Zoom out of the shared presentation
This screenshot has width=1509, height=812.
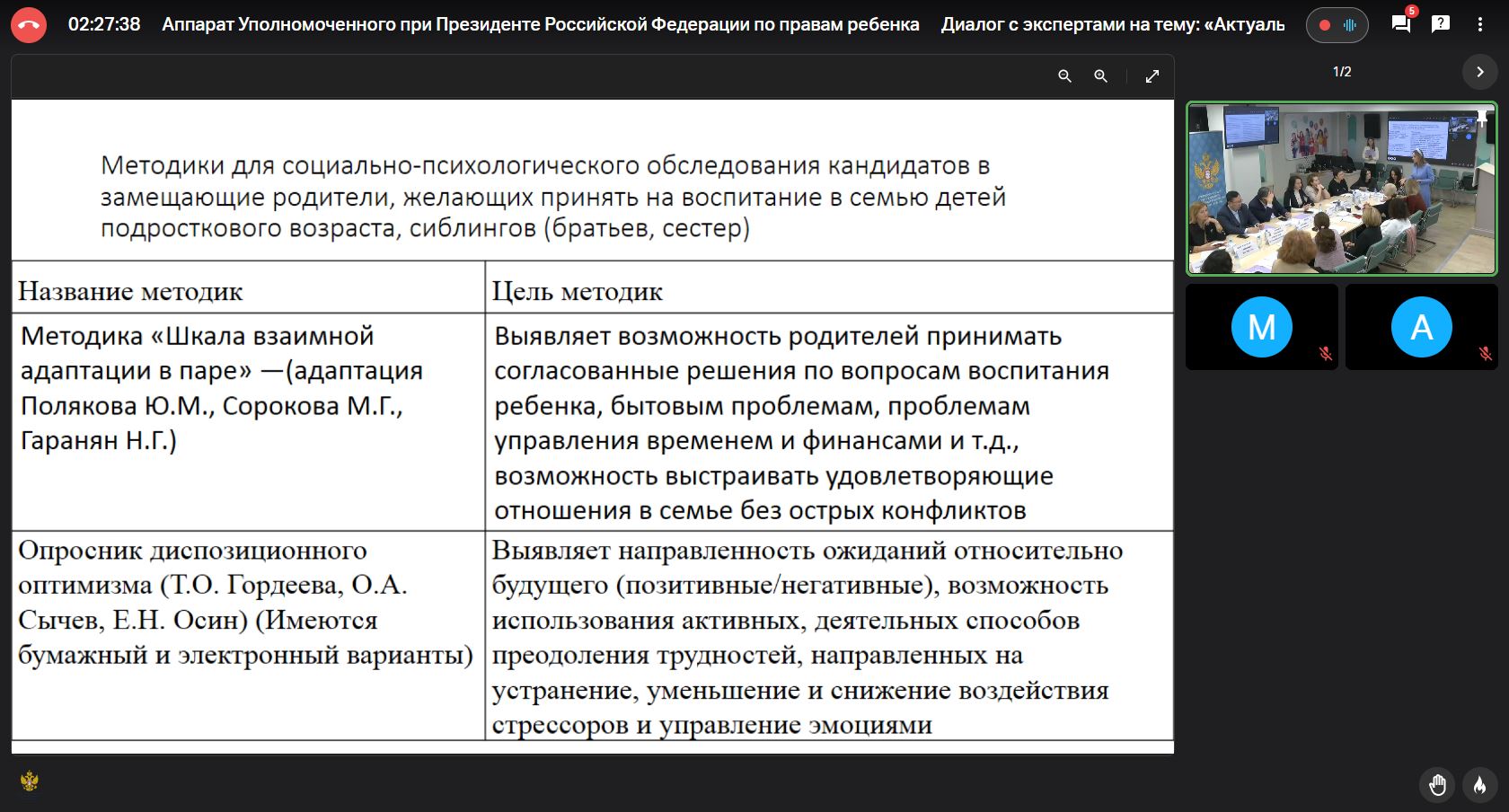[x=1064, y=76]
